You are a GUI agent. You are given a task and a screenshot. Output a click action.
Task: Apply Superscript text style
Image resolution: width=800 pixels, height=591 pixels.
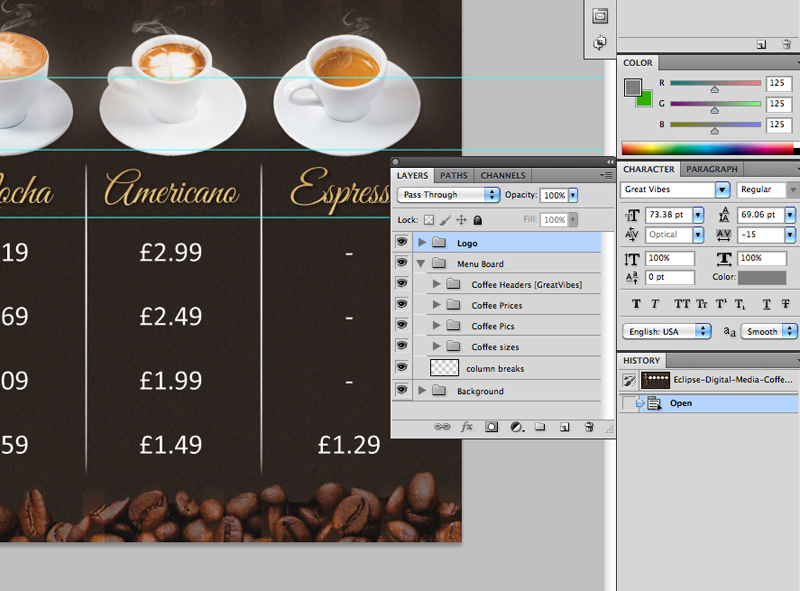pos(721,304)
